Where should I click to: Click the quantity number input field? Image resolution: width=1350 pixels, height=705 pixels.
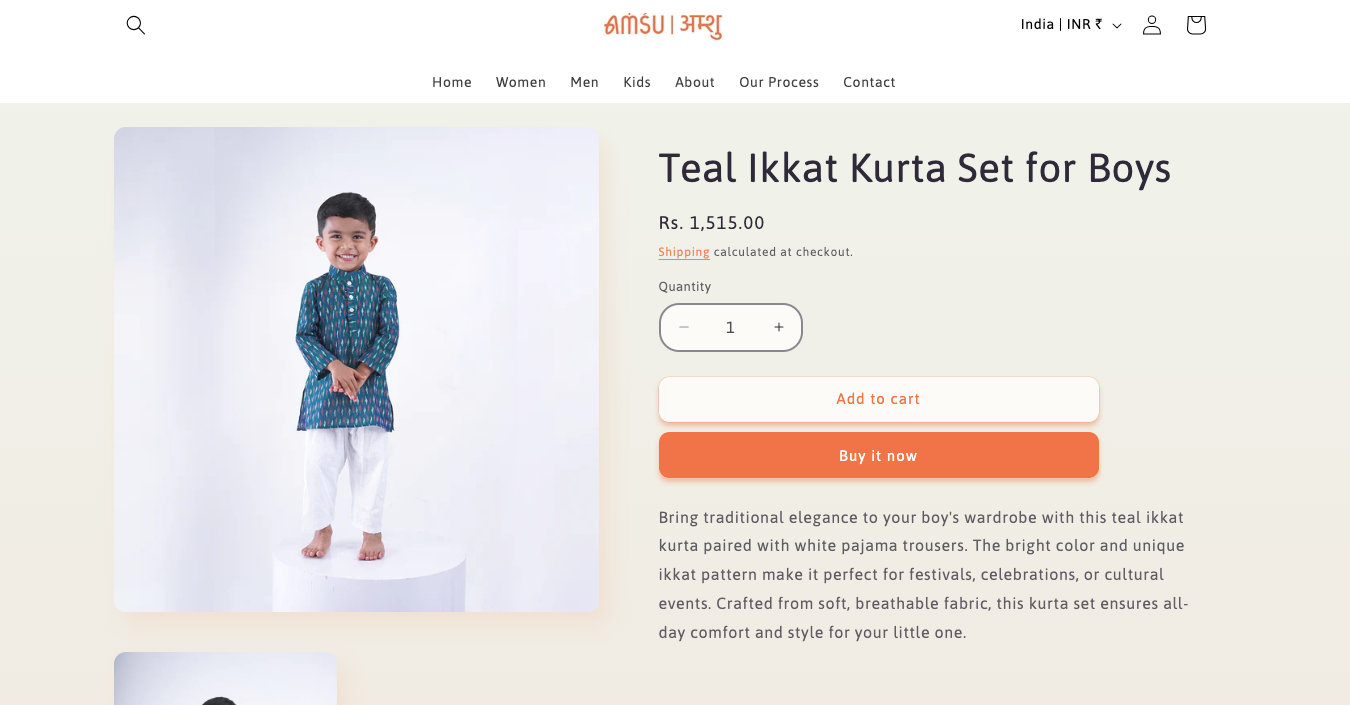click(x=730, y=327)
